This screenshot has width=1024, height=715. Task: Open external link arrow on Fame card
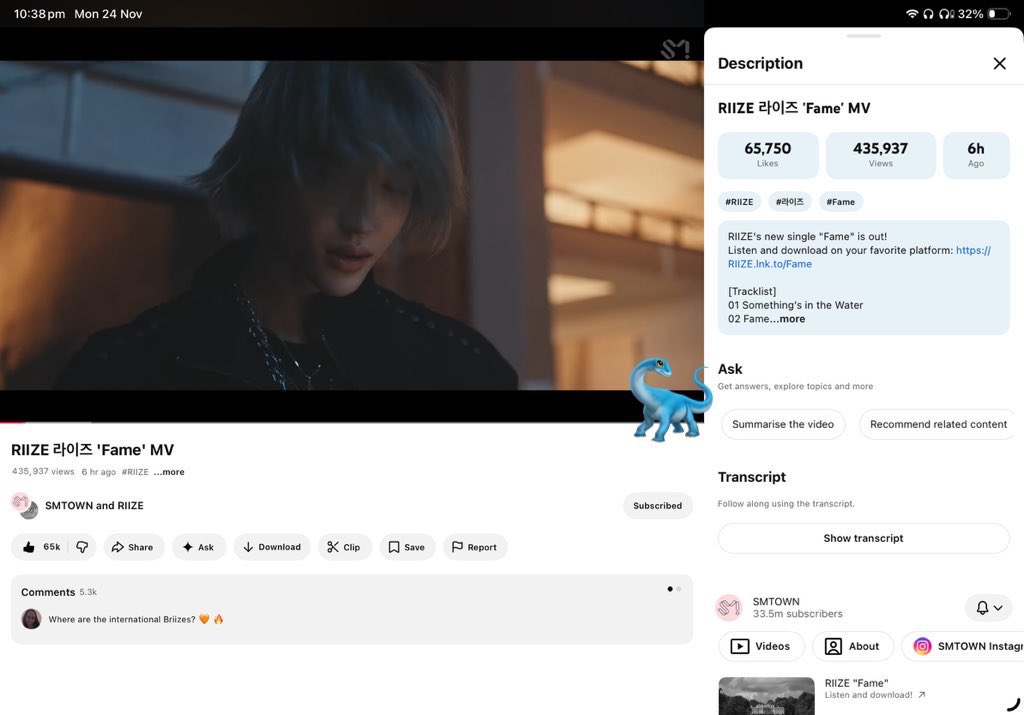[921, 695]
